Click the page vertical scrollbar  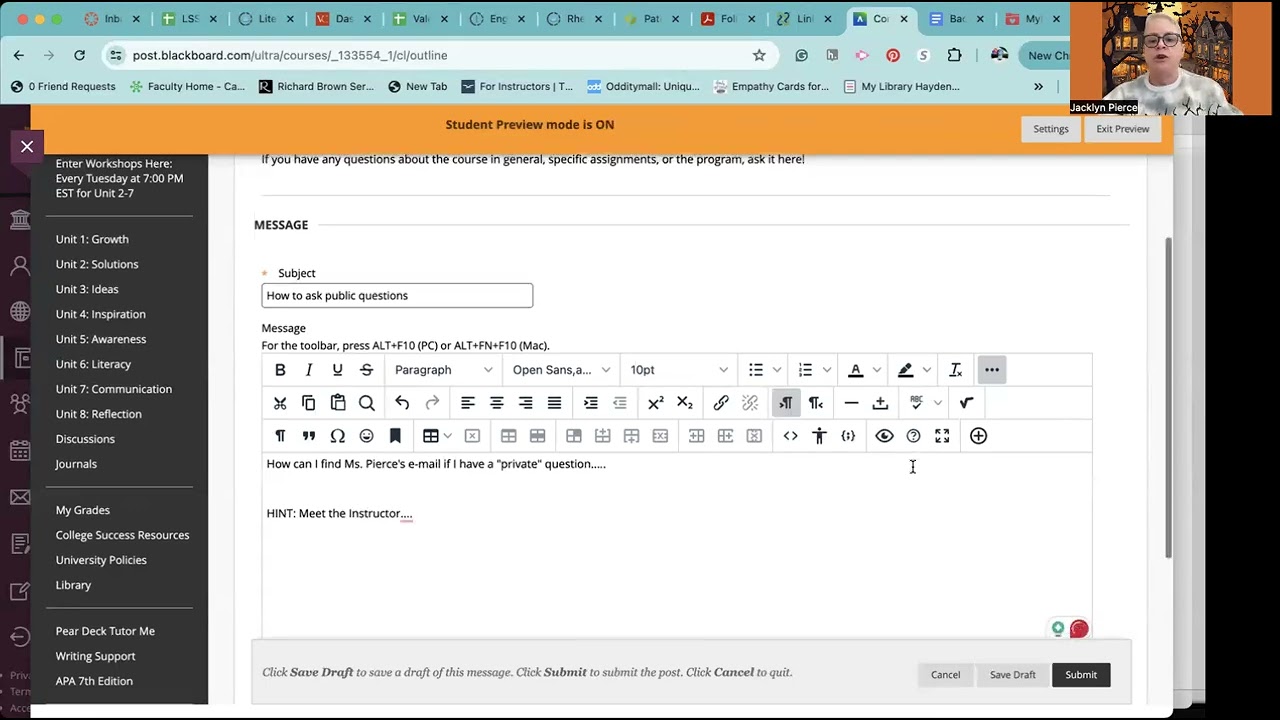coord(1168,400)
